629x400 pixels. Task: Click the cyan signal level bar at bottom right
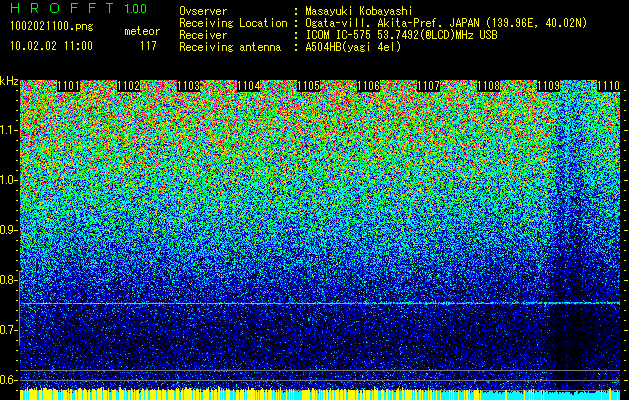click(550, 395)
